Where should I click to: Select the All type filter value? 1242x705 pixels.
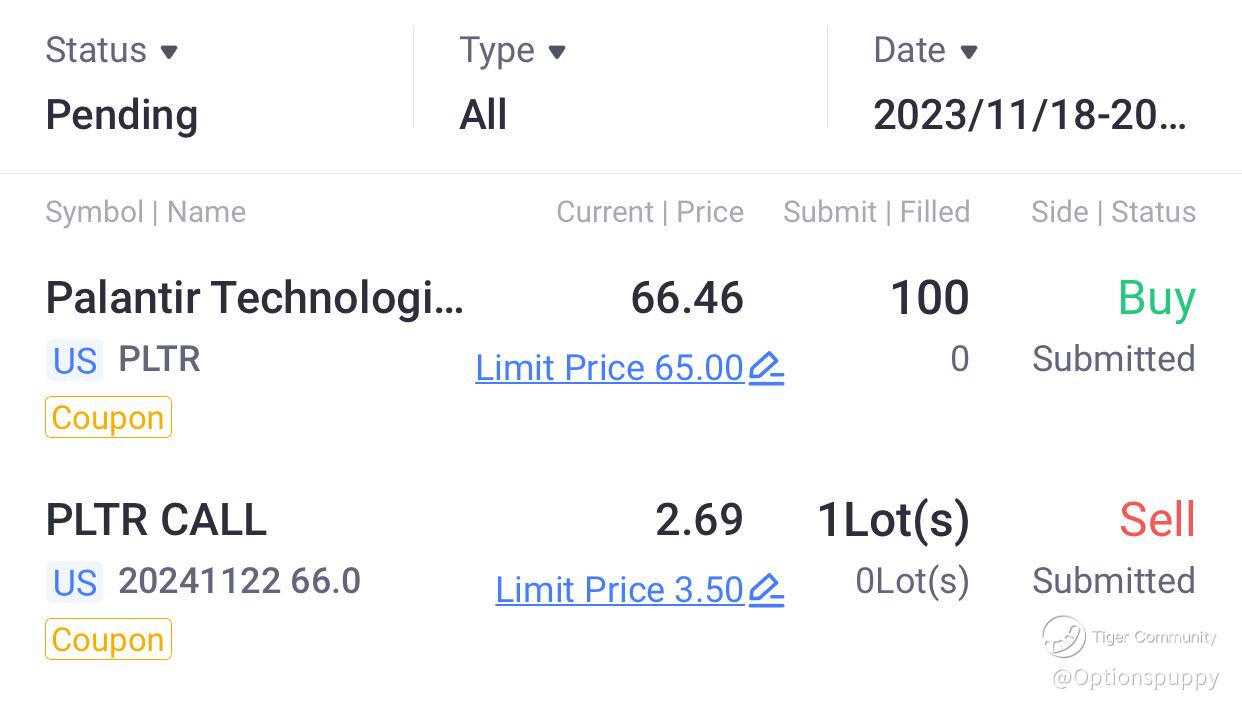pyautogui.click(x=483, y=115)
